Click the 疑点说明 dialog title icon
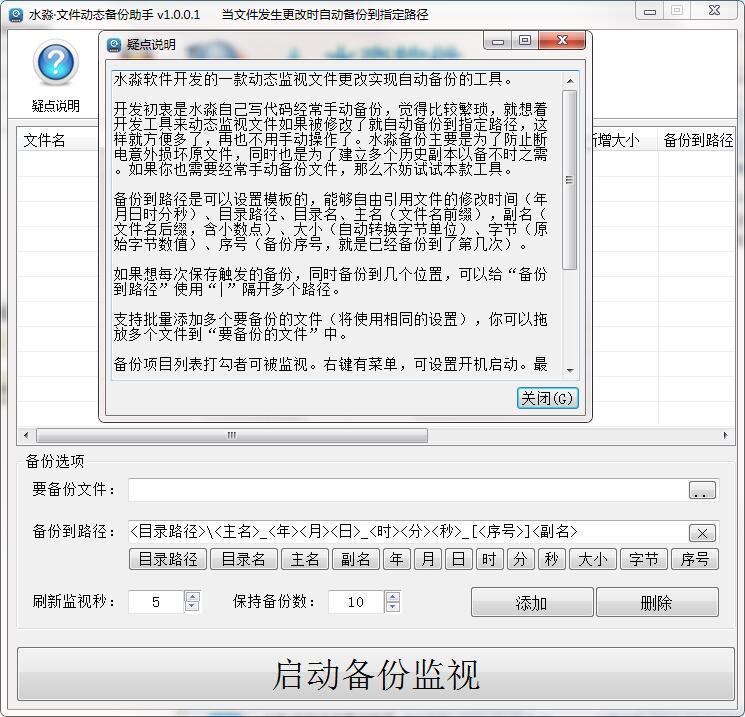Image resolution: width=745 pixels, height=717 pixels. pyautogui.click(x=114, y=45)
